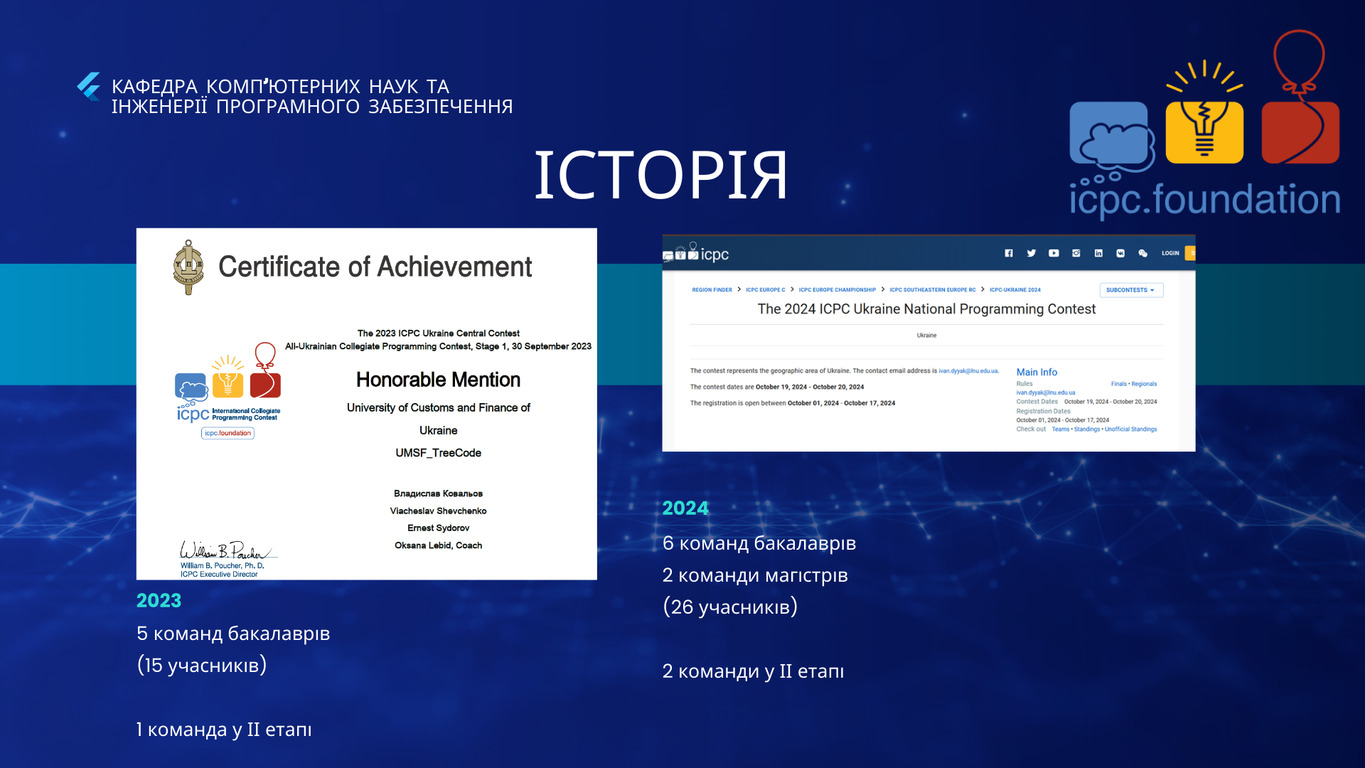Screen dimensions: 1365x768
Task: Click University of Customs and Finance text
Action: coord(438,408)
